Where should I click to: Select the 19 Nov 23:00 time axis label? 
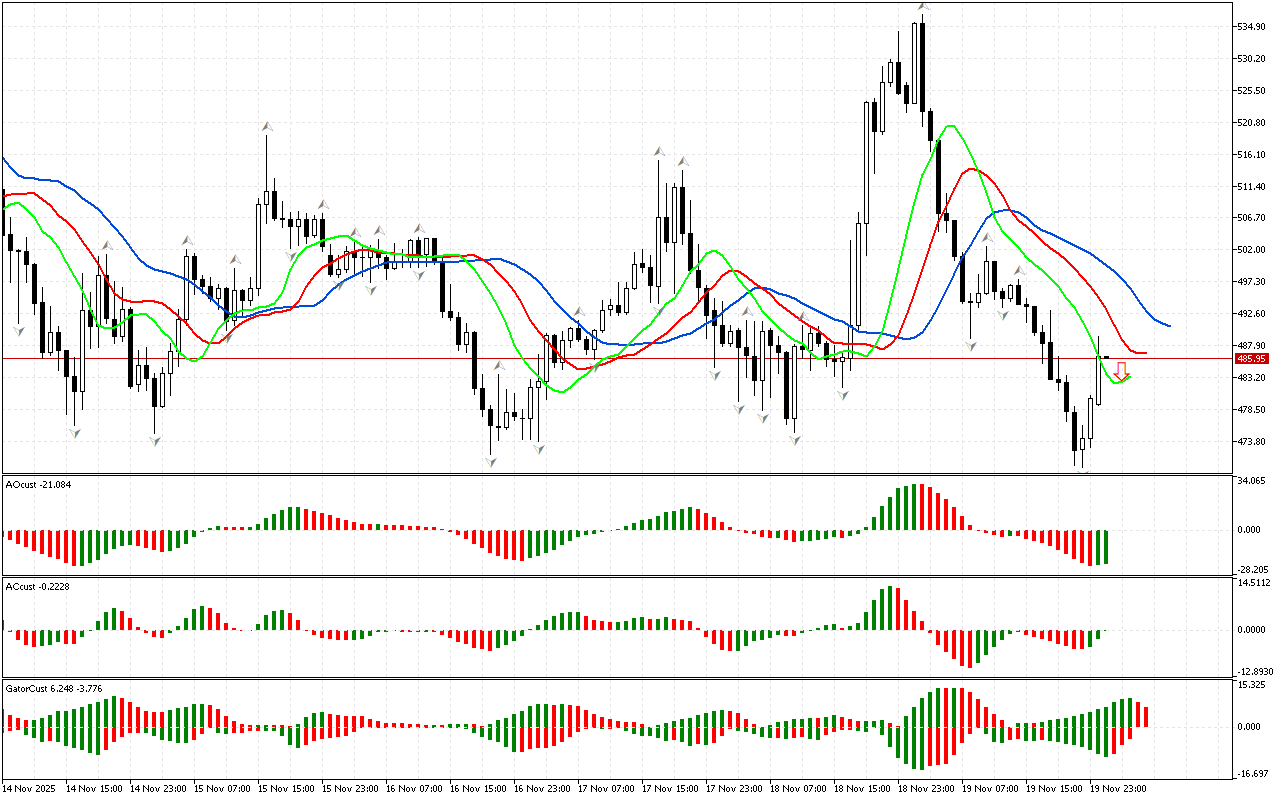tap(1118, 789)
